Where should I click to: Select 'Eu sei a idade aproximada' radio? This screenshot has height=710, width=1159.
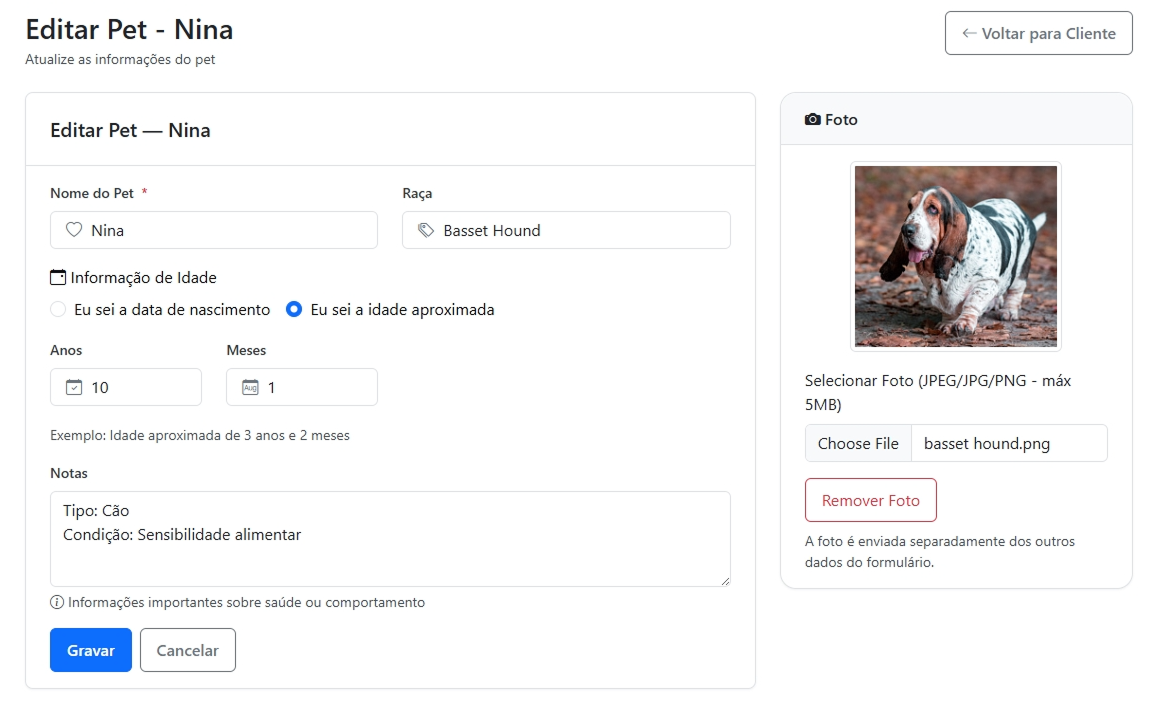(x=294, y=310)
